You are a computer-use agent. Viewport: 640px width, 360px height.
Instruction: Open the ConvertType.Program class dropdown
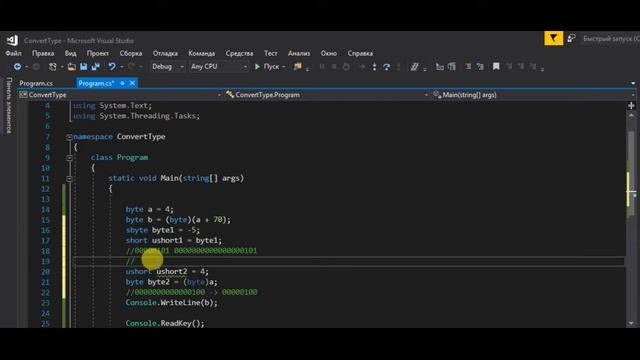point(327,95)
